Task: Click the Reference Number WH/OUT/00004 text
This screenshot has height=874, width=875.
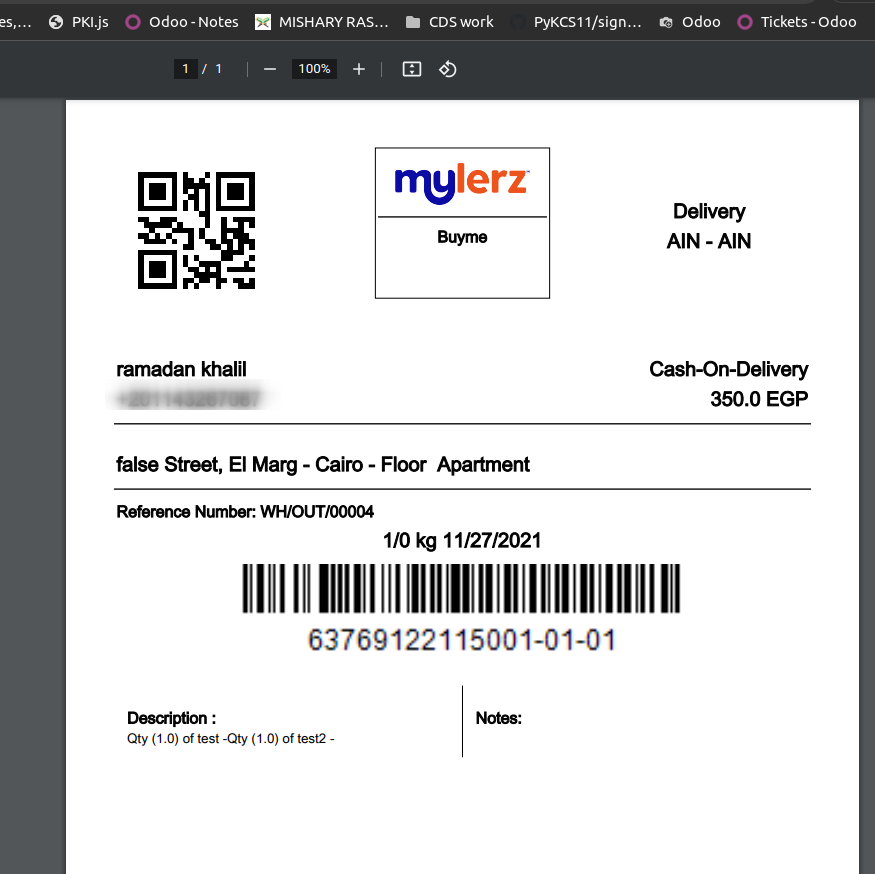Action: (x=245, y=512)
